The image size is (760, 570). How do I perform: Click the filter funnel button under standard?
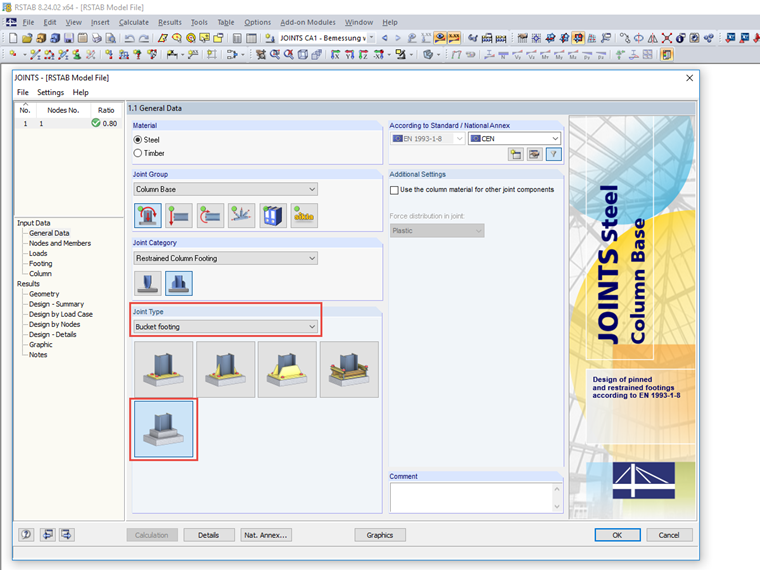click(x=554, y=155)
